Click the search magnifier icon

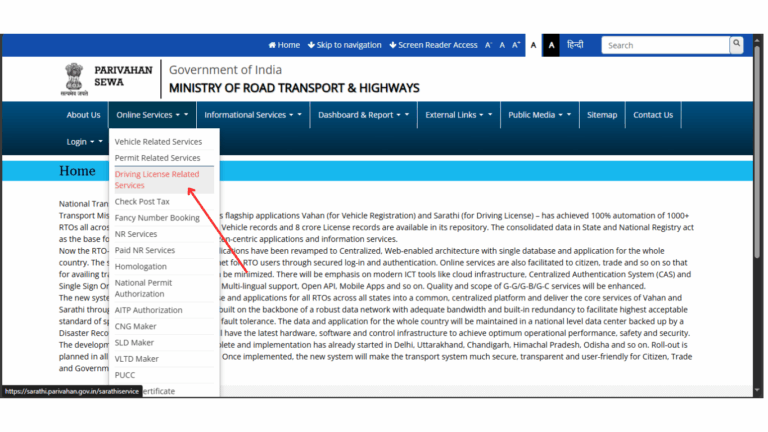click(x=736, y=45)
